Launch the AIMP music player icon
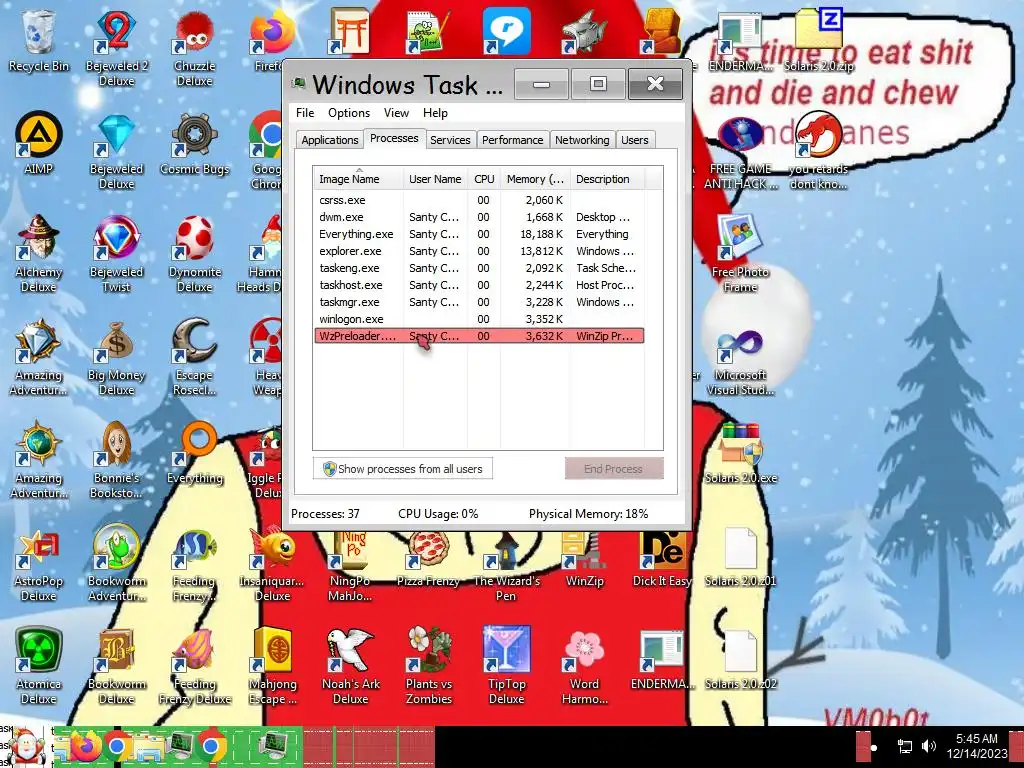Screen dimensions: 1024x768 [39, 144]
